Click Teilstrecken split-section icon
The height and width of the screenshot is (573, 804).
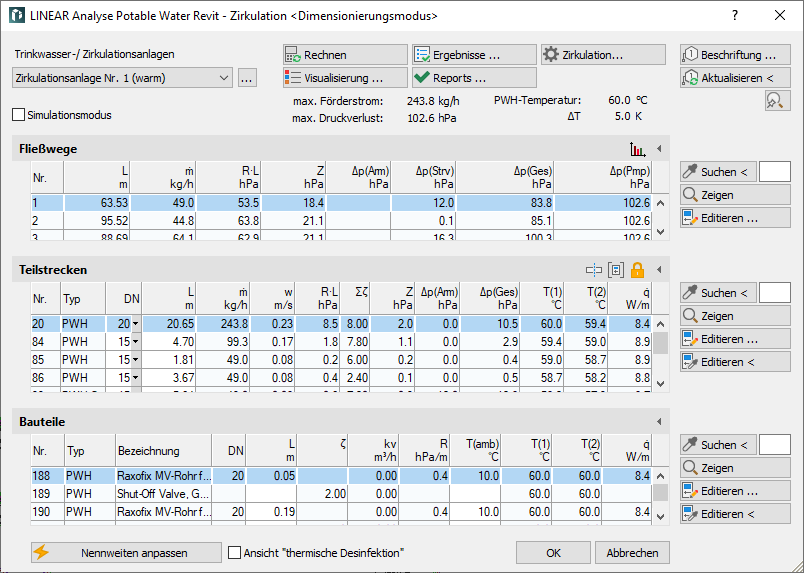pos(594,270)
